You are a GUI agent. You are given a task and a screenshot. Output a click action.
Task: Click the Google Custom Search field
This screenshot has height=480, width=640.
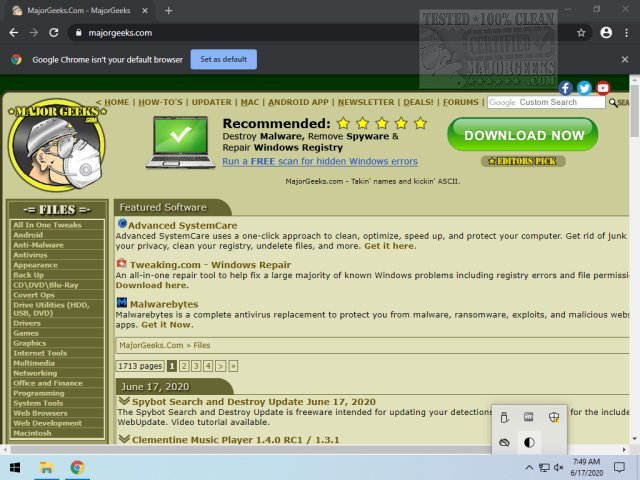[546, 102]
